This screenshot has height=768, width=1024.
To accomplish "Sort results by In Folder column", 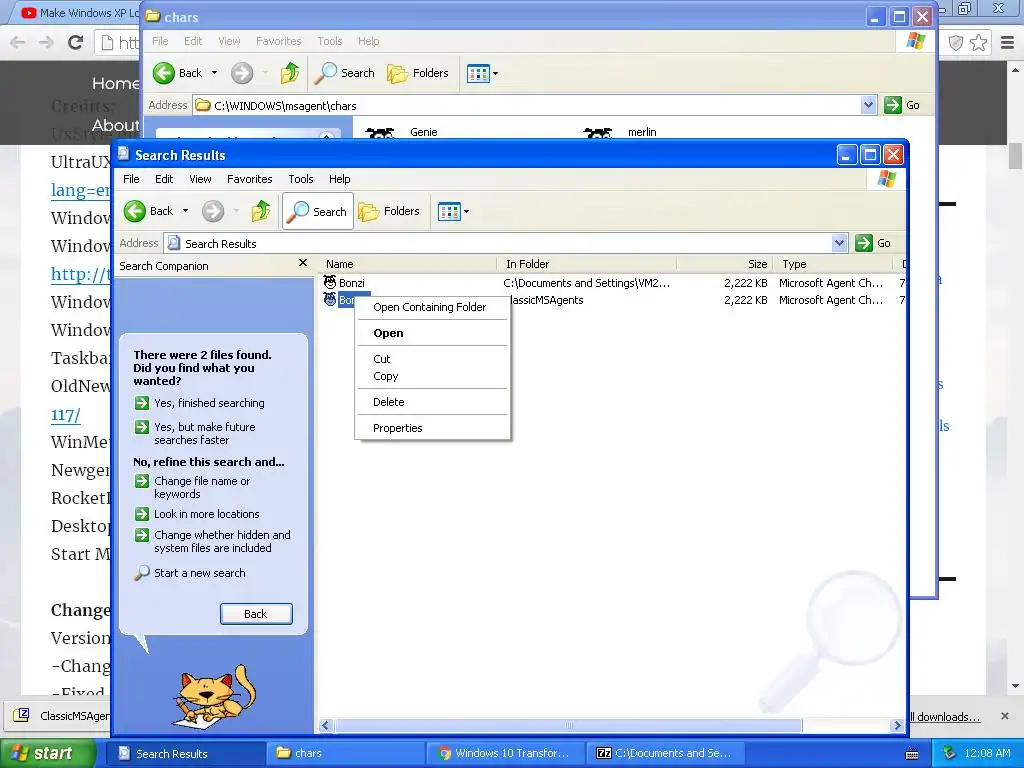I will 587,264.
